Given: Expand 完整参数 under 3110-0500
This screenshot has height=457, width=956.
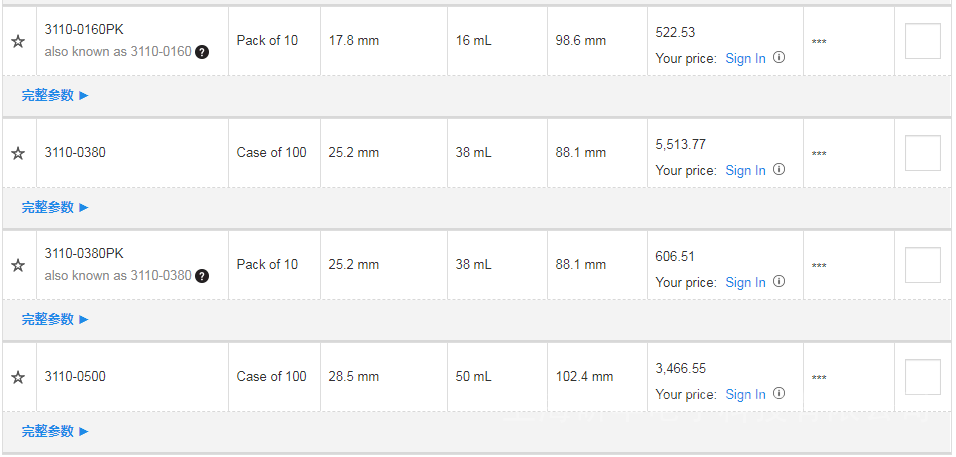Looking at the screenshot, I should pos(55,432).
